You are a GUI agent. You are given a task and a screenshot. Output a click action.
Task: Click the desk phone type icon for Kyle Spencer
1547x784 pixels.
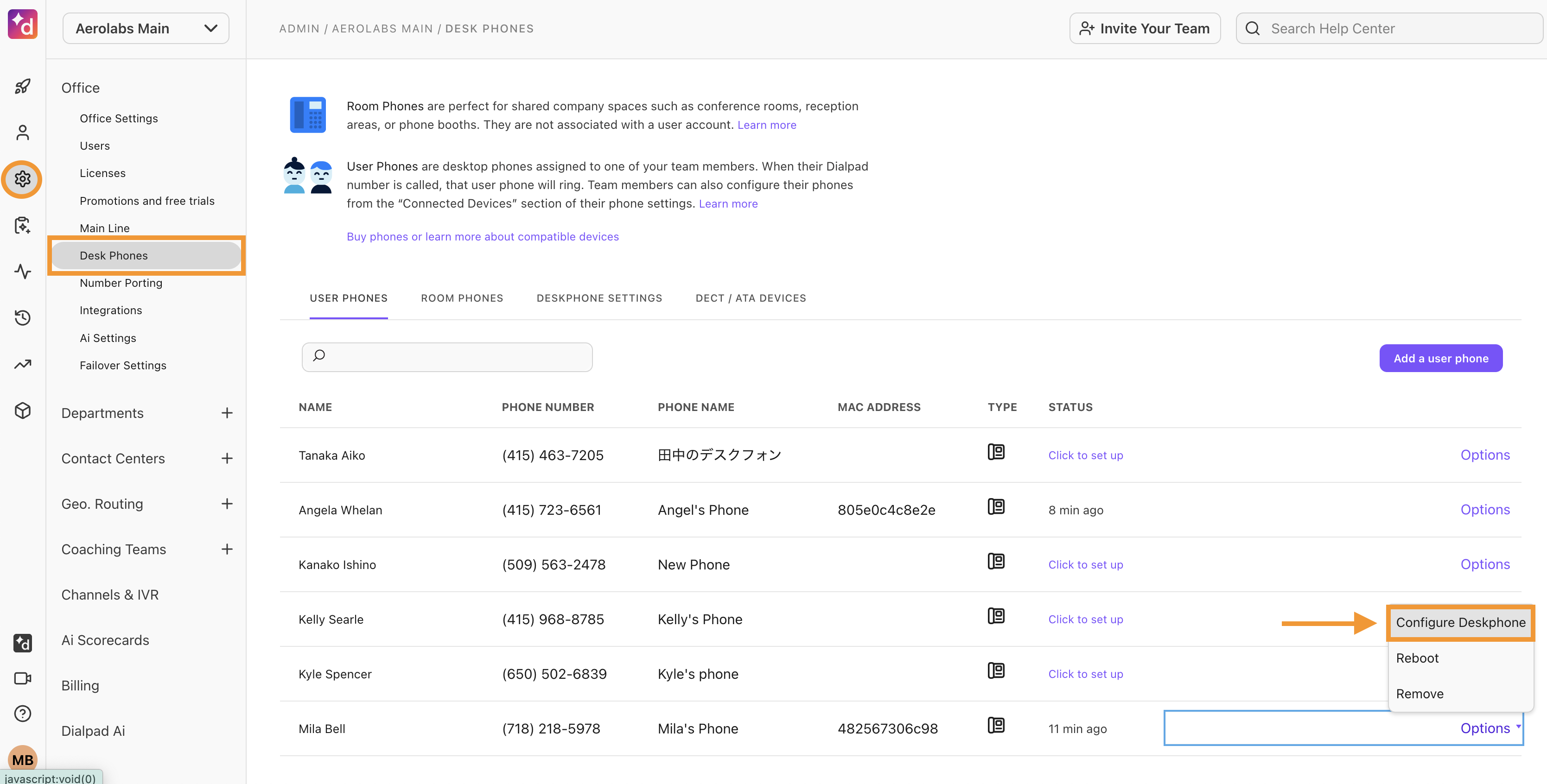click(996, 670)
